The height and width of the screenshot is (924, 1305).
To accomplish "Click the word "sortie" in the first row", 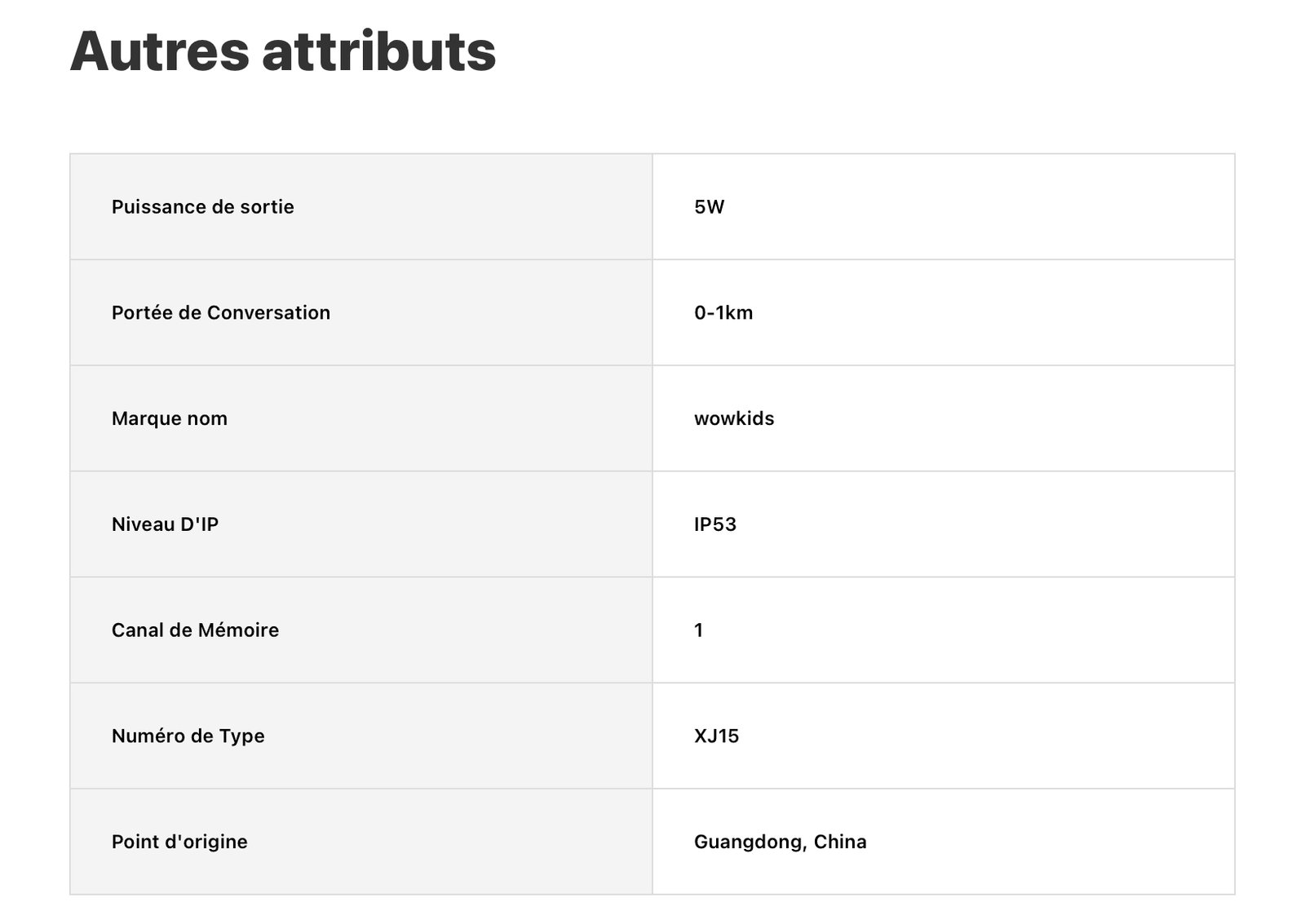I will (x=267, y=207).
